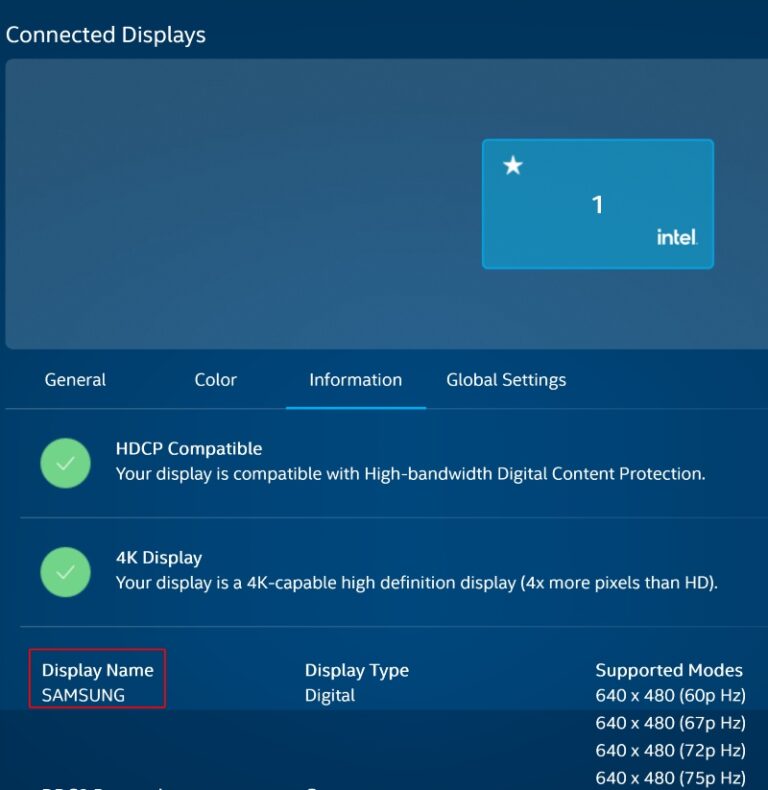Screen dimensions: 768x790
Task: Click the High-bandwidth Digital Content Protection description
Action: click(x=411, y=474)
